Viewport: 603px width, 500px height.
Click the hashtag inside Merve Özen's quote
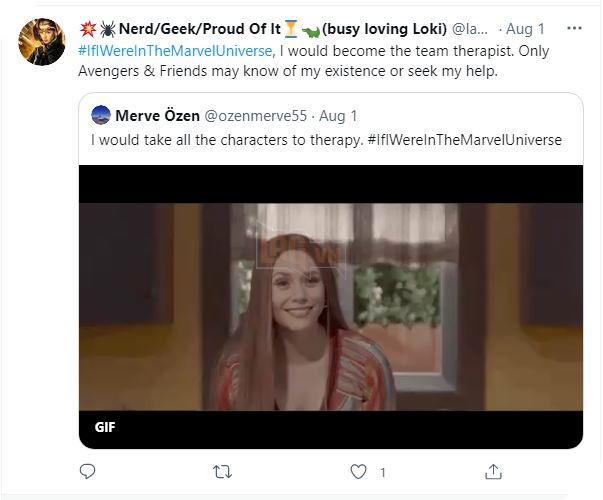click(x=466, y=140)
